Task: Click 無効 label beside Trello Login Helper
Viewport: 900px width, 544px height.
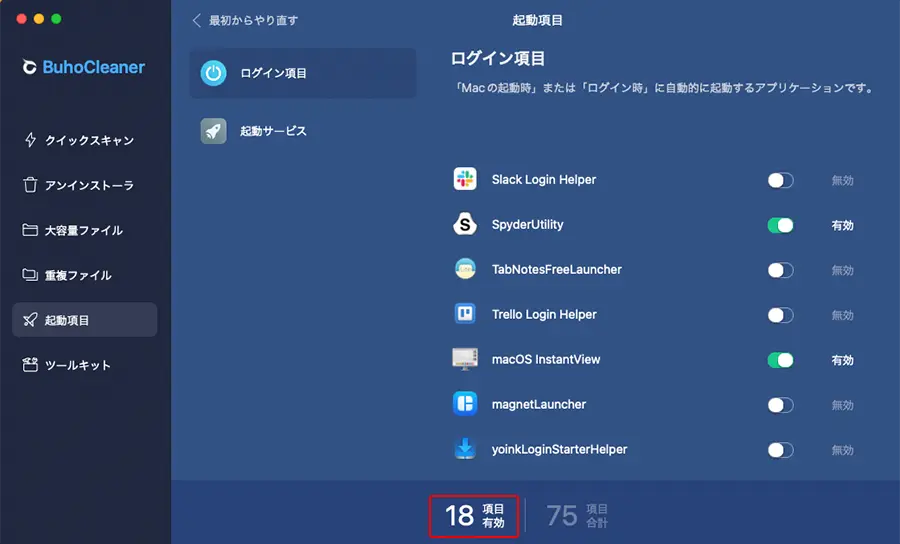Action: pos(843,315)
